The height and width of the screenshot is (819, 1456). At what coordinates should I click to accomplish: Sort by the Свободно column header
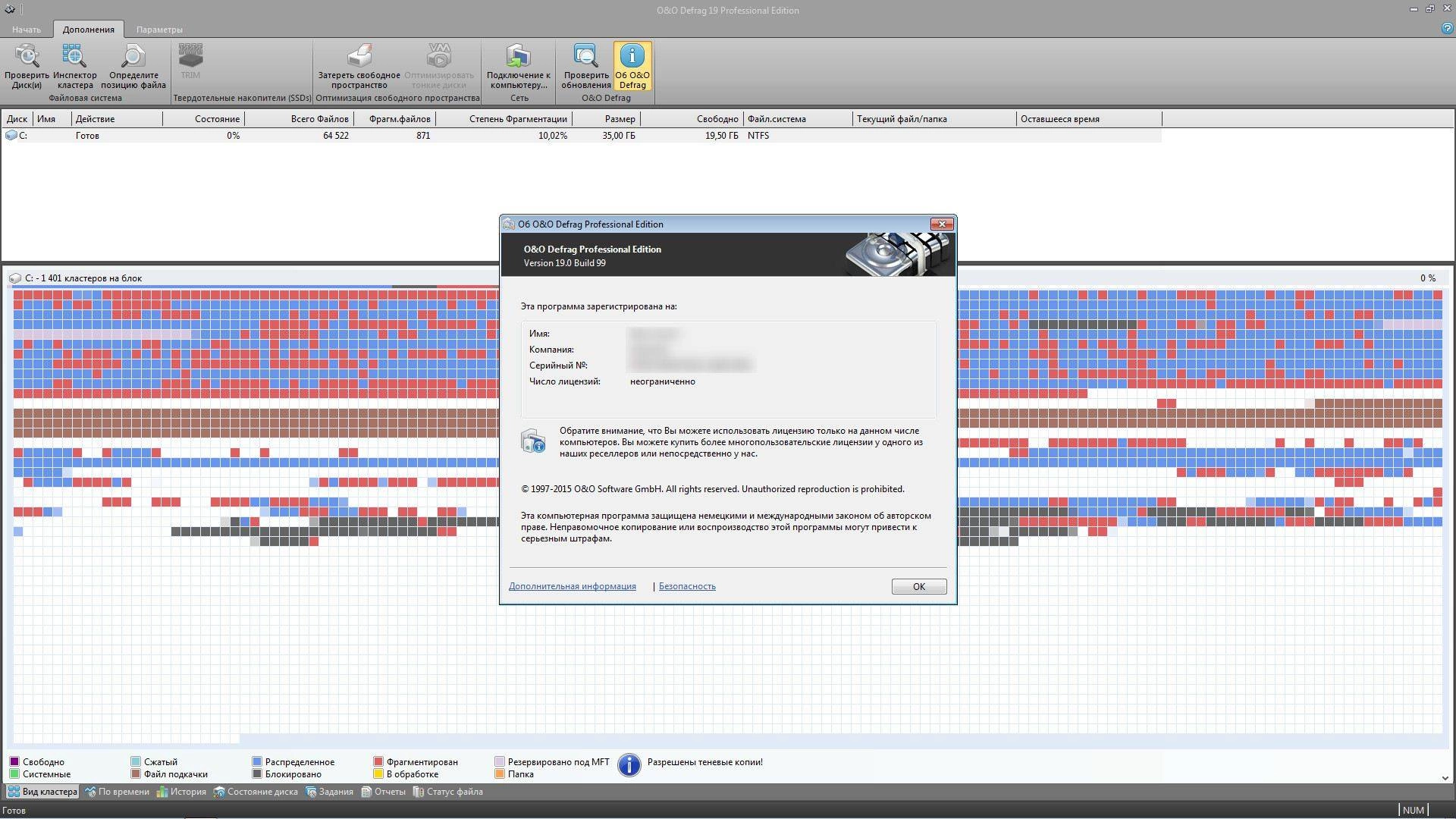[x=692, y=119]
